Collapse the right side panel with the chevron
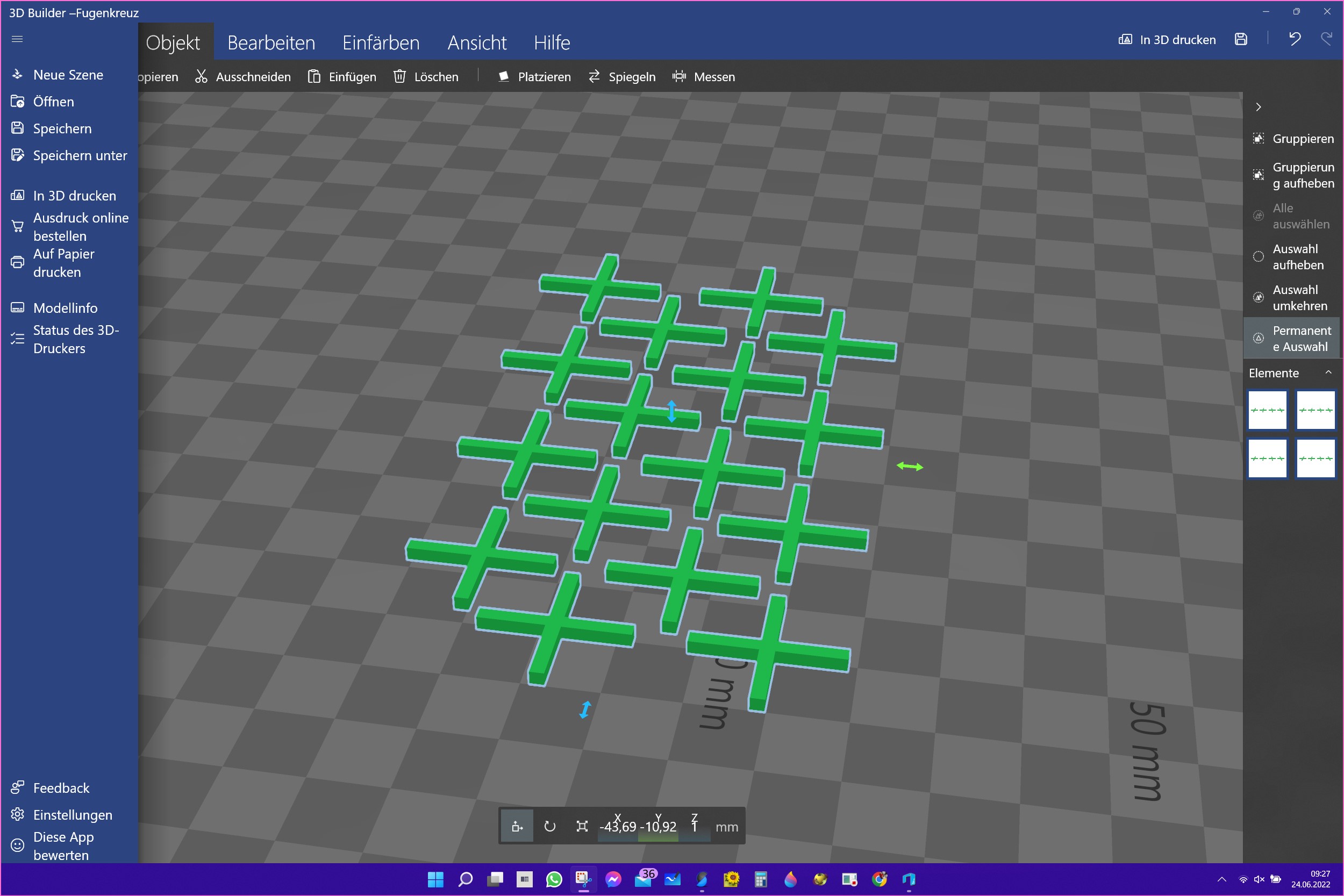Screen dimensions: 1344x896 1259,107
